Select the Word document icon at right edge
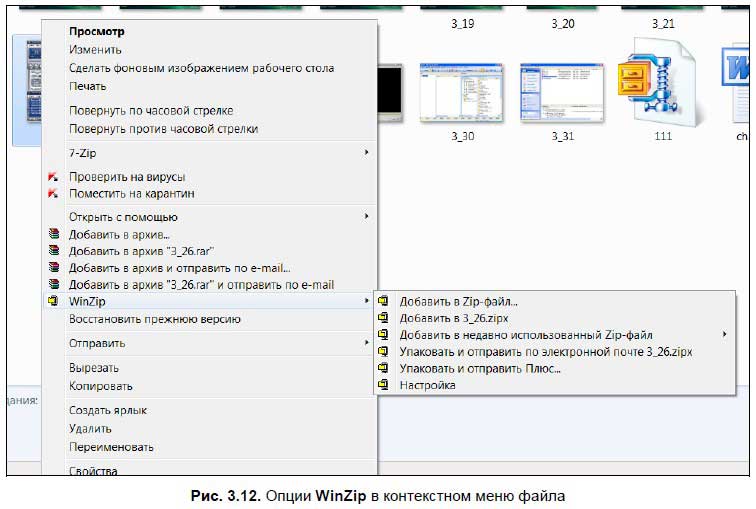Screen dimensions: 756x509 [x=736, y=84]
